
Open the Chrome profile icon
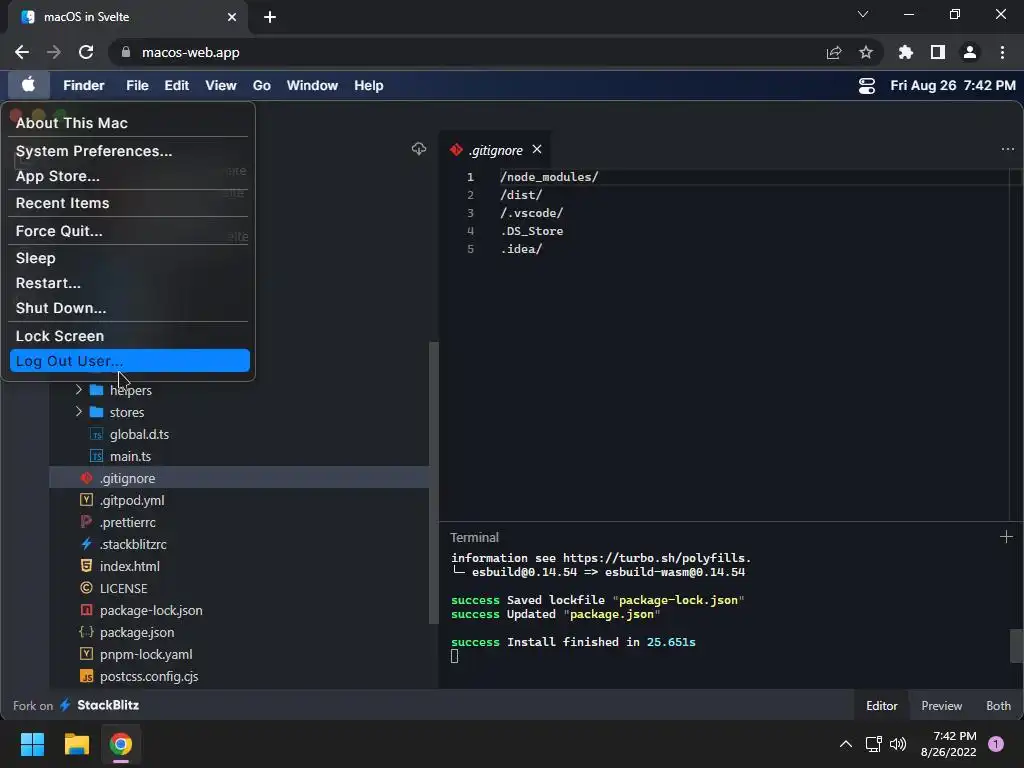pos(970,52)
